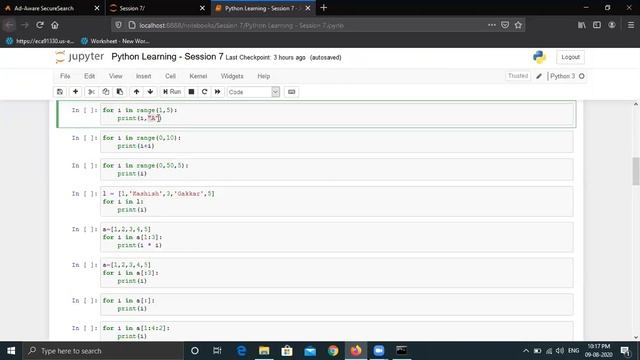Run the selected cell
This screenshot has width=640, height=360.
coord(172,92)
